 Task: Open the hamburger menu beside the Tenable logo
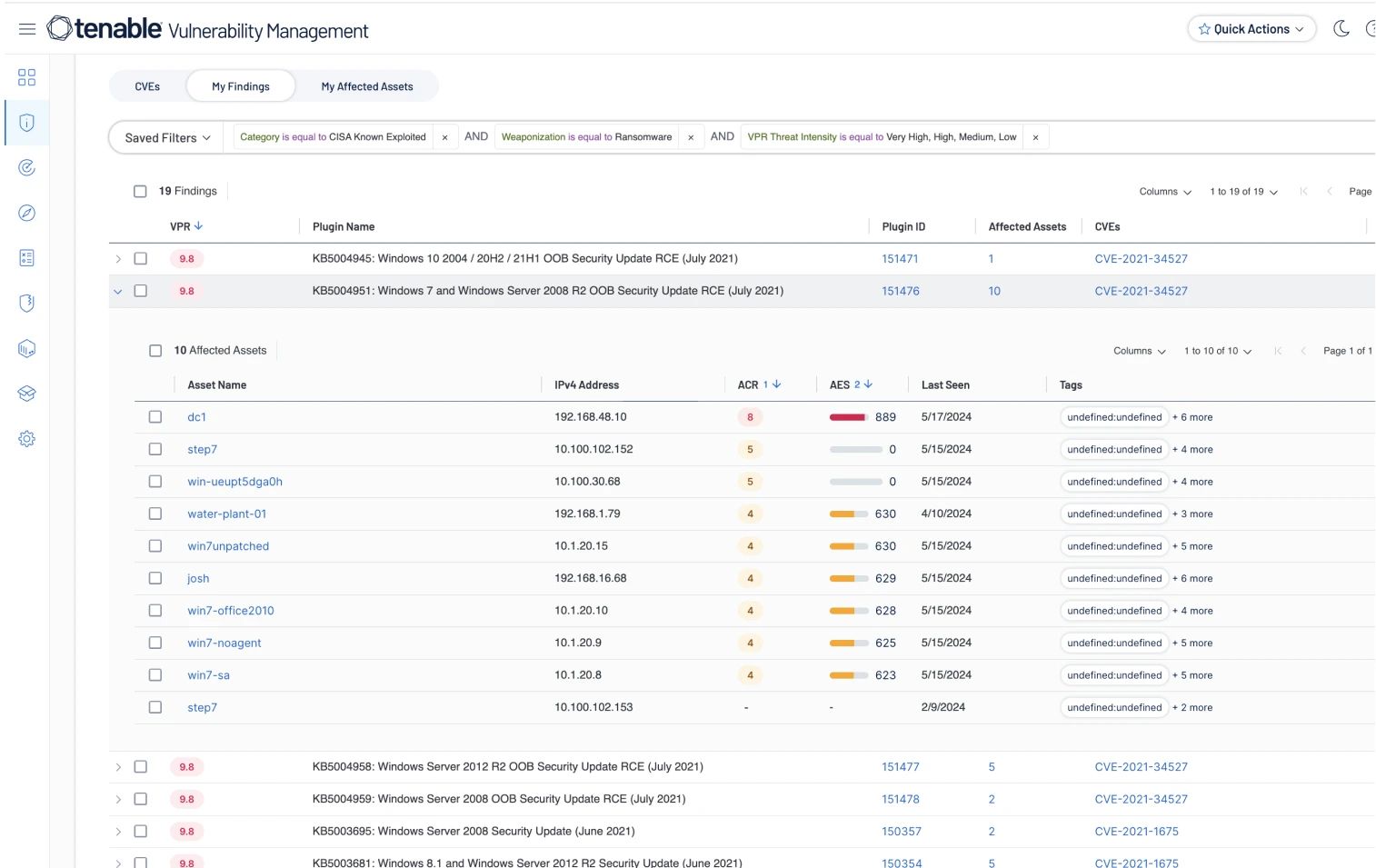pos(26,28)
